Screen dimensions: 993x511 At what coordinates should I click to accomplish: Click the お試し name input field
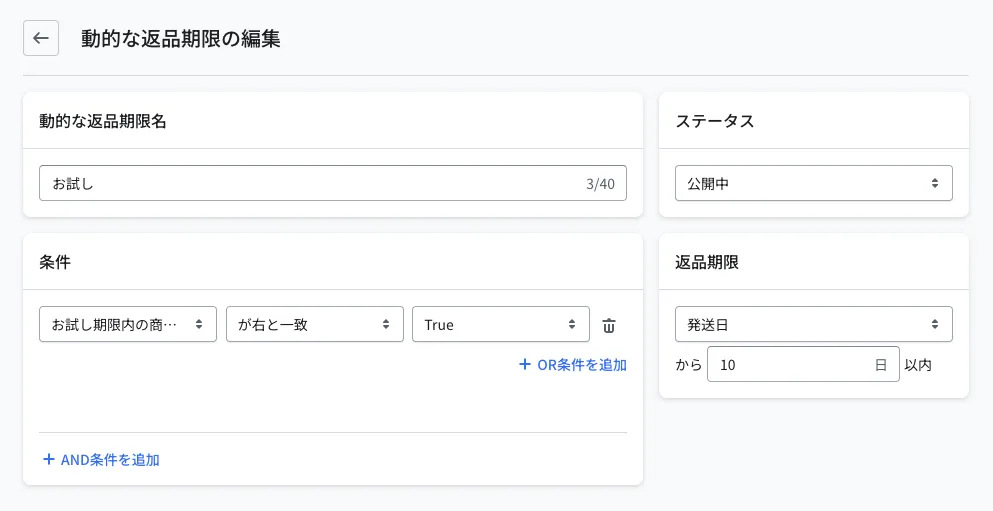332,184
